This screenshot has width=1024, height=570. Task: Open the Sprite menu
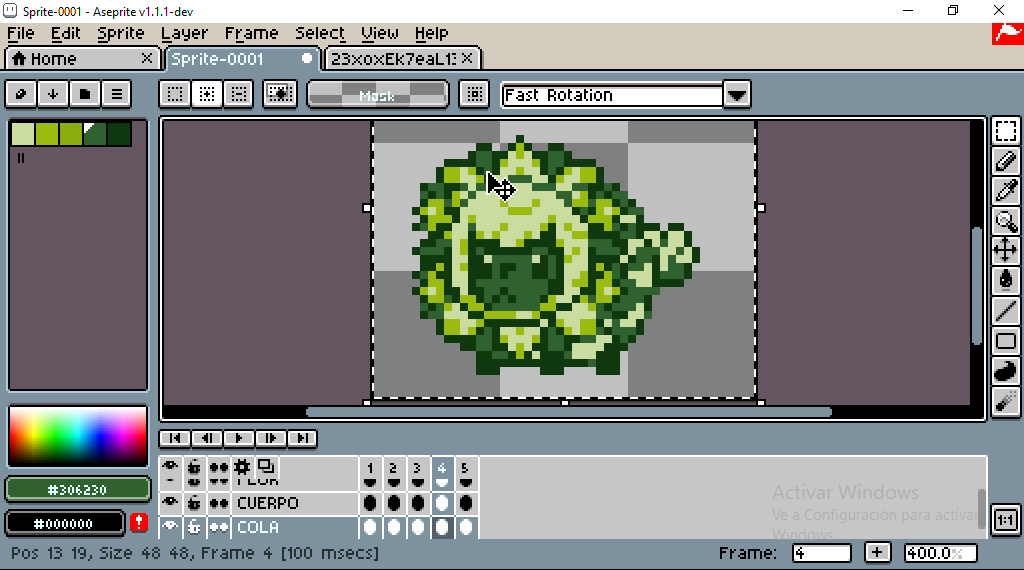(x=121, y=33)
